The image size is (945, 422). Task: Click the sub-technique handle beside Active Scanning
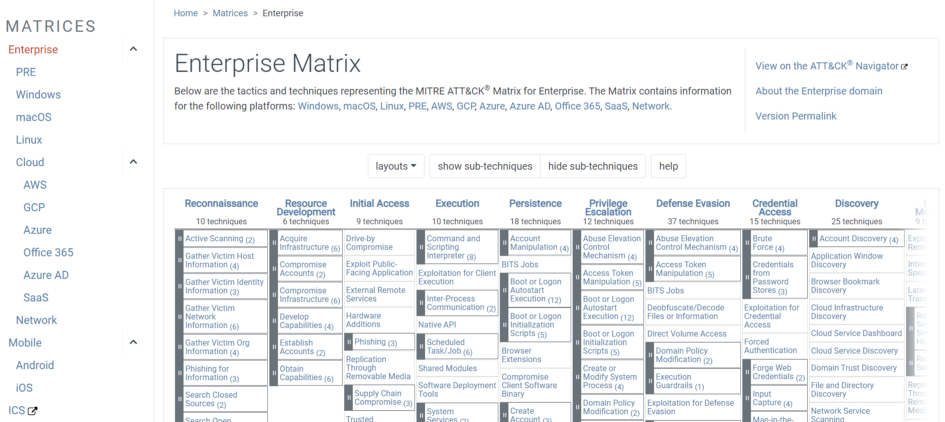click(x=180, y=239)
